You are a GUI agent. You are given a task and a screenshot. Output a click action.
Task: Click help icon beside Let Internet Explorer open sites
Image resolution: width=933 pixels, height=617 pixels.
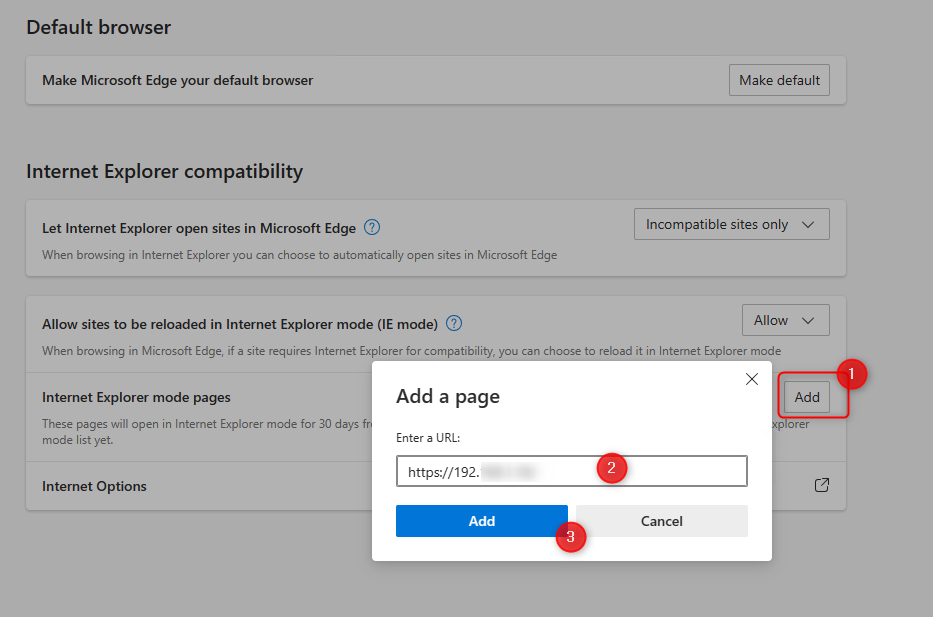pyautogui.click(x=372, y=227)
